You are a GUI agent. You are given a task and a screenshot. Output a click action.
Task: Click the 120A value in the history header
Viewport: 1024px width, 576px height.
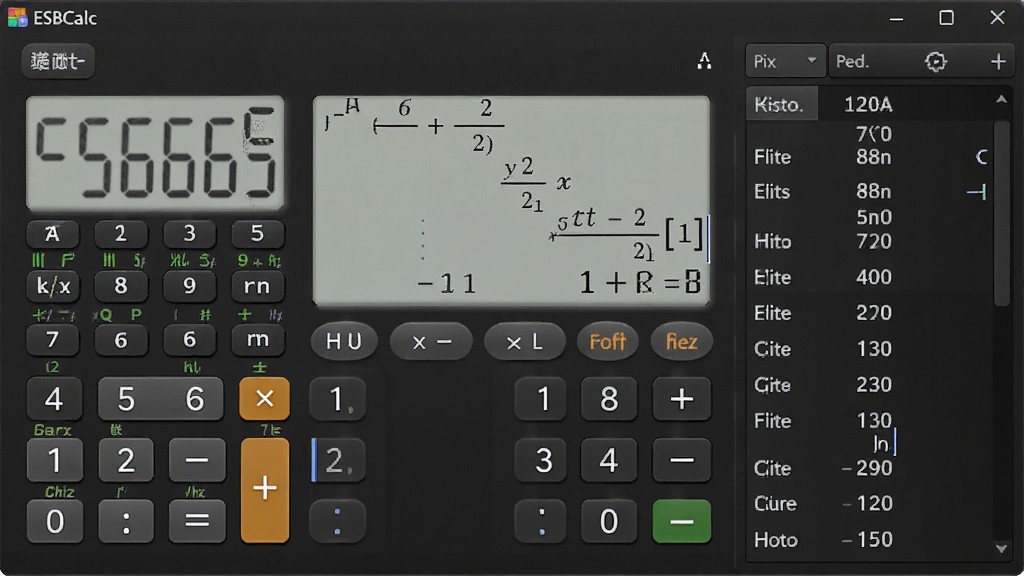pyautogui.click(x=868, y=104)
